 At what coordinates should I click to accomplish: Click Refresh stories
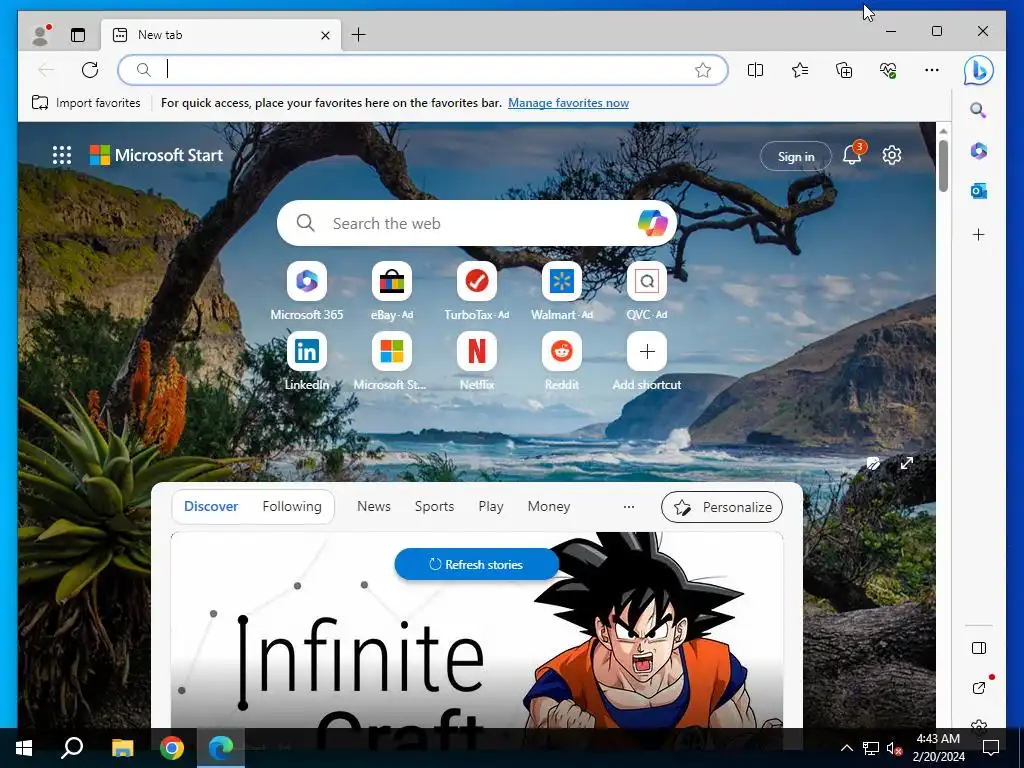coord(477,564)
